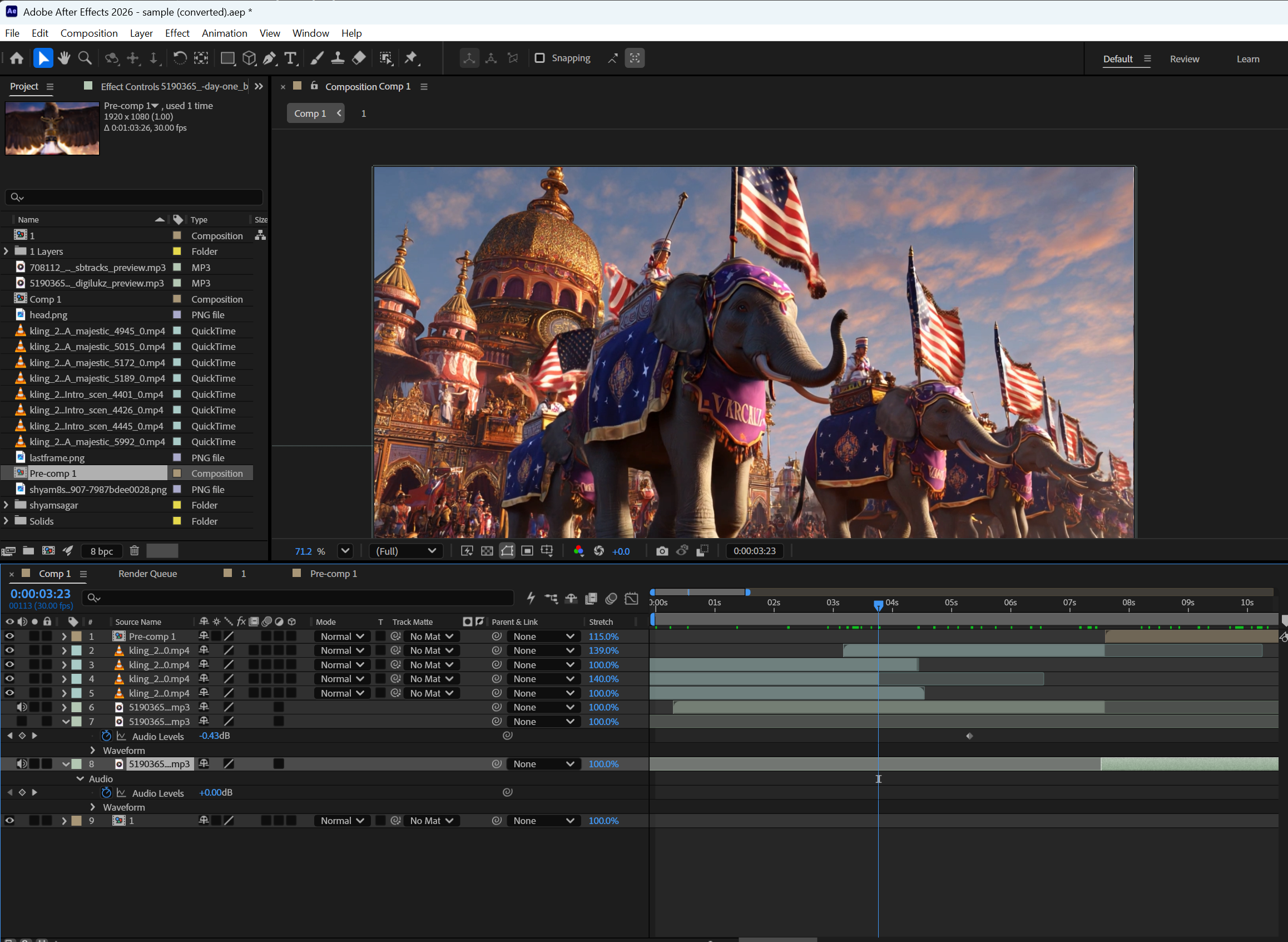The image size is (1288, 942).
Task: Open the Show Channel color icon
Action: [578, 551]
